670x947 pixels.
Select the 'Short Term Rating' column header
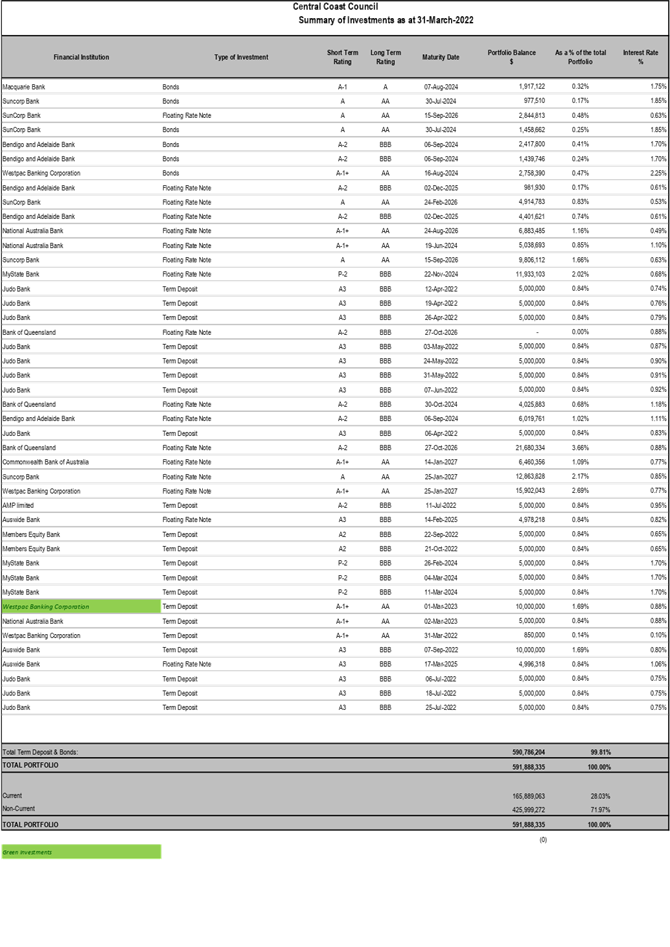click(343, 57)
